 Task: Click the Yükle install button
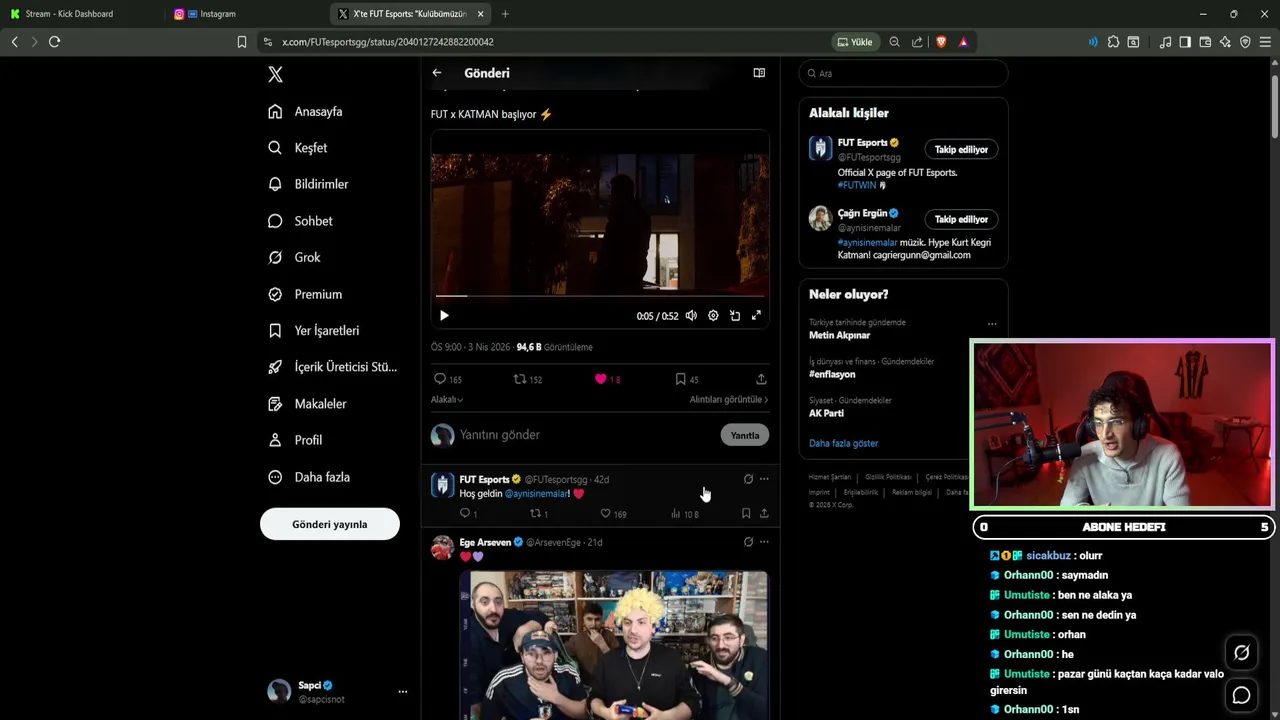point(855,42)
